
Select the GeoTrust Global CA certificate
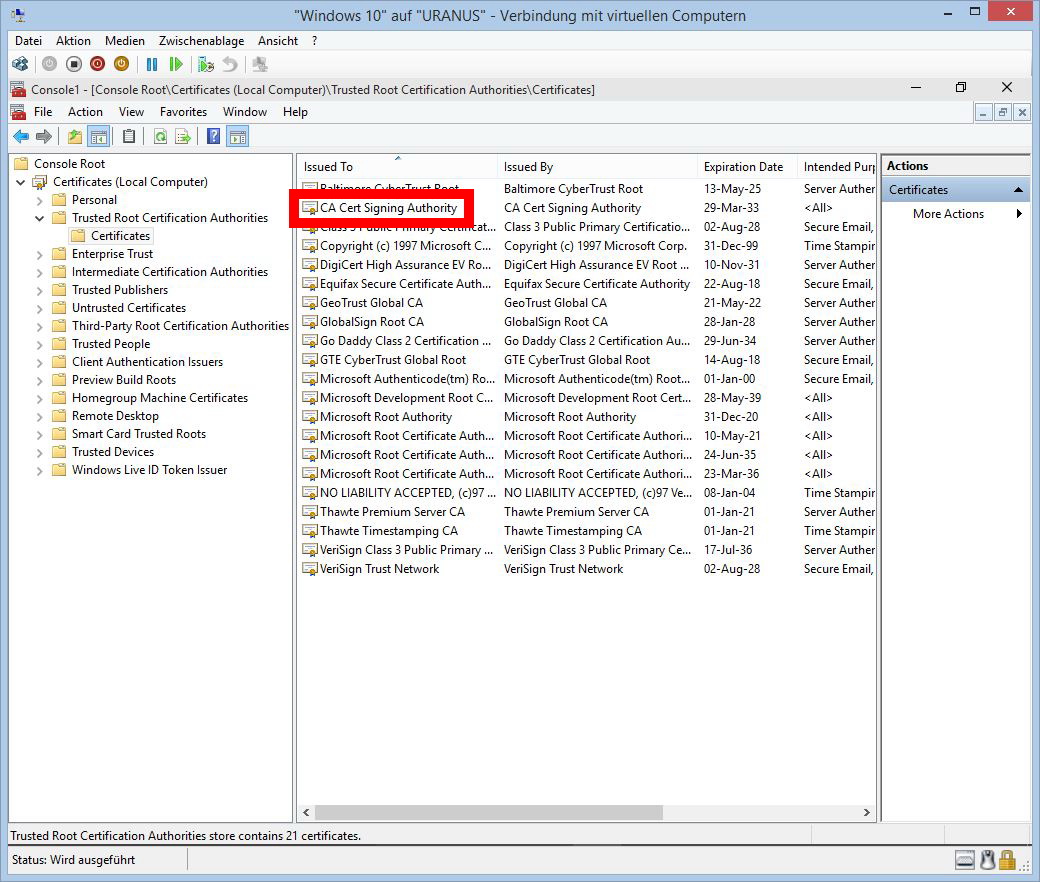(371, 303)
